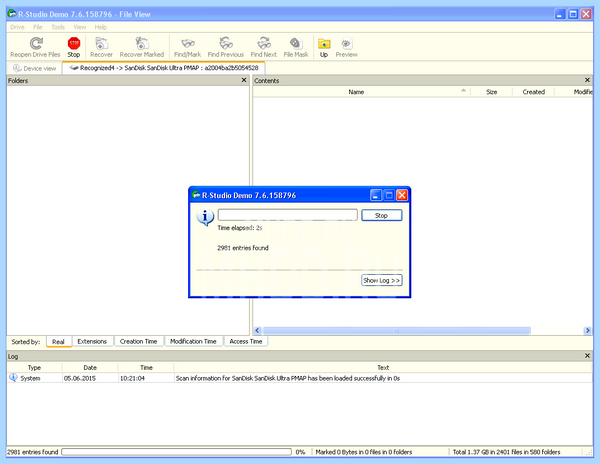Click Stop button in progress dialog
This screenshot has height=464, width=600.
coord(382,215)
